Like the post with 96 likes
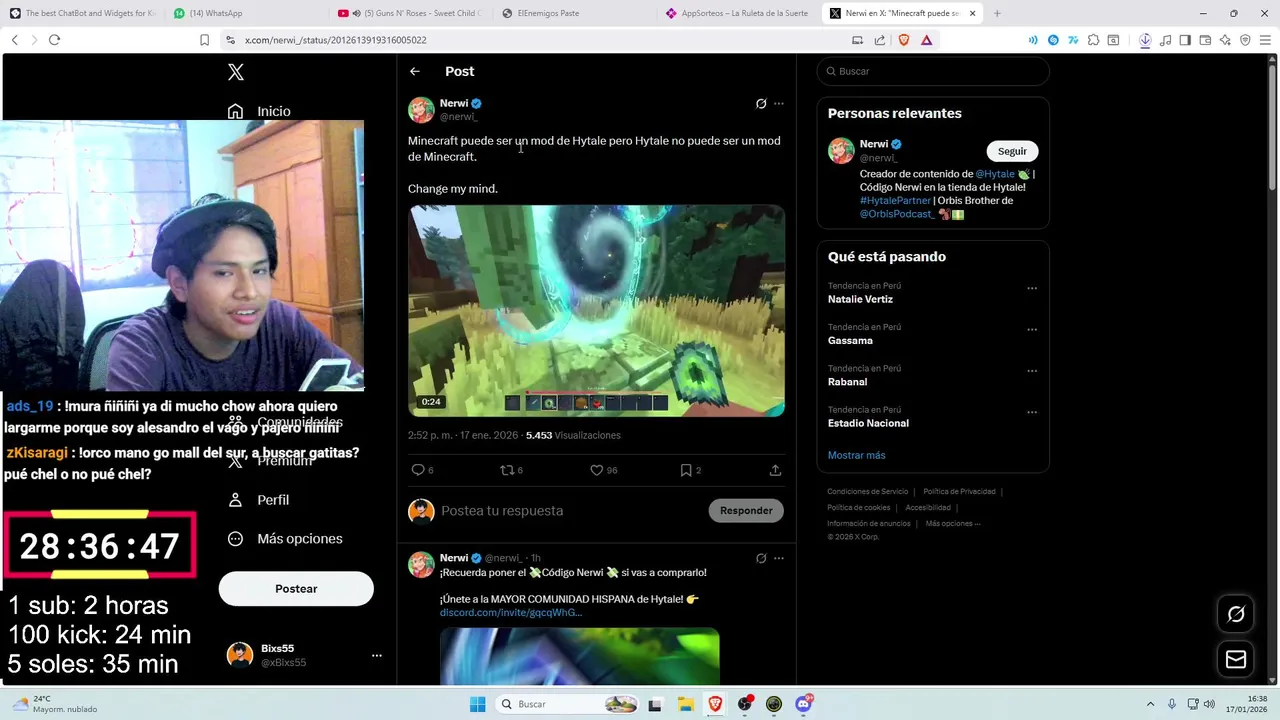This screenshot has width=1280, height=720. tap(597, 470)
